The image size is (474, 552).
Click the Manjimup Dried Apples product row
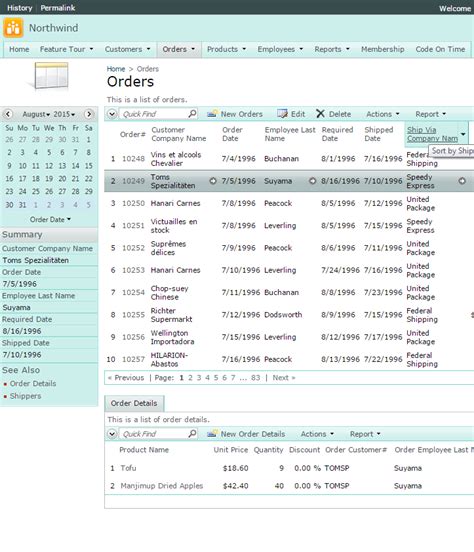289,486
